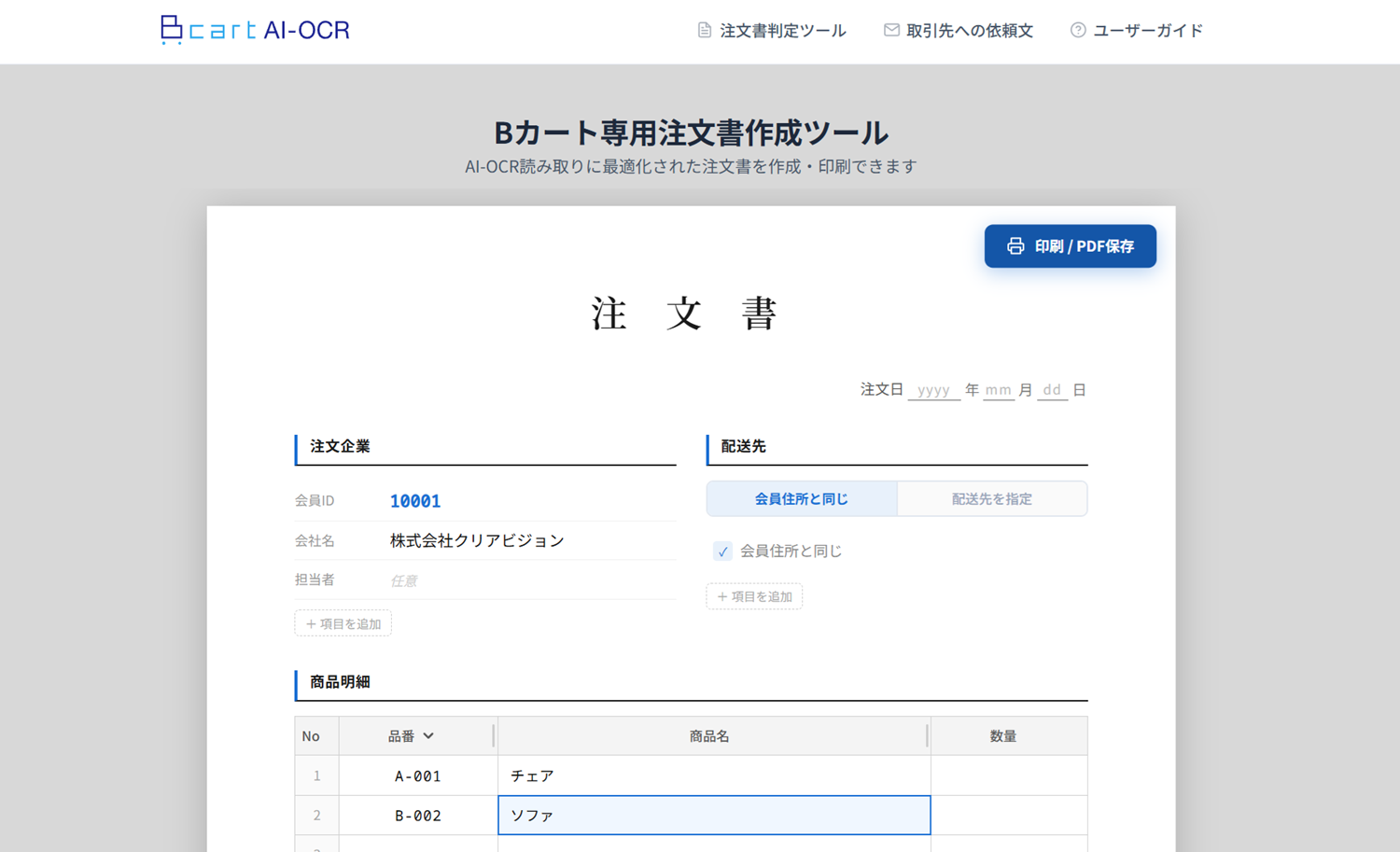Click the envelope icon beside 取引先への依頼文
This screenshot has width=1400, height=852.
click(x=891, y=30)
